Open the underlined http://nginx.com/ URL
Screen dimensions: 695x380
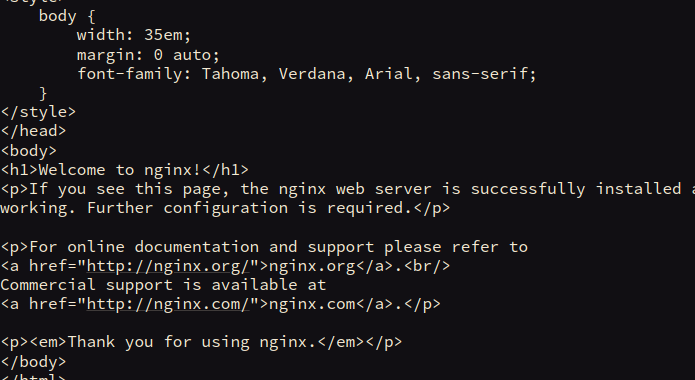coord(168,304)
